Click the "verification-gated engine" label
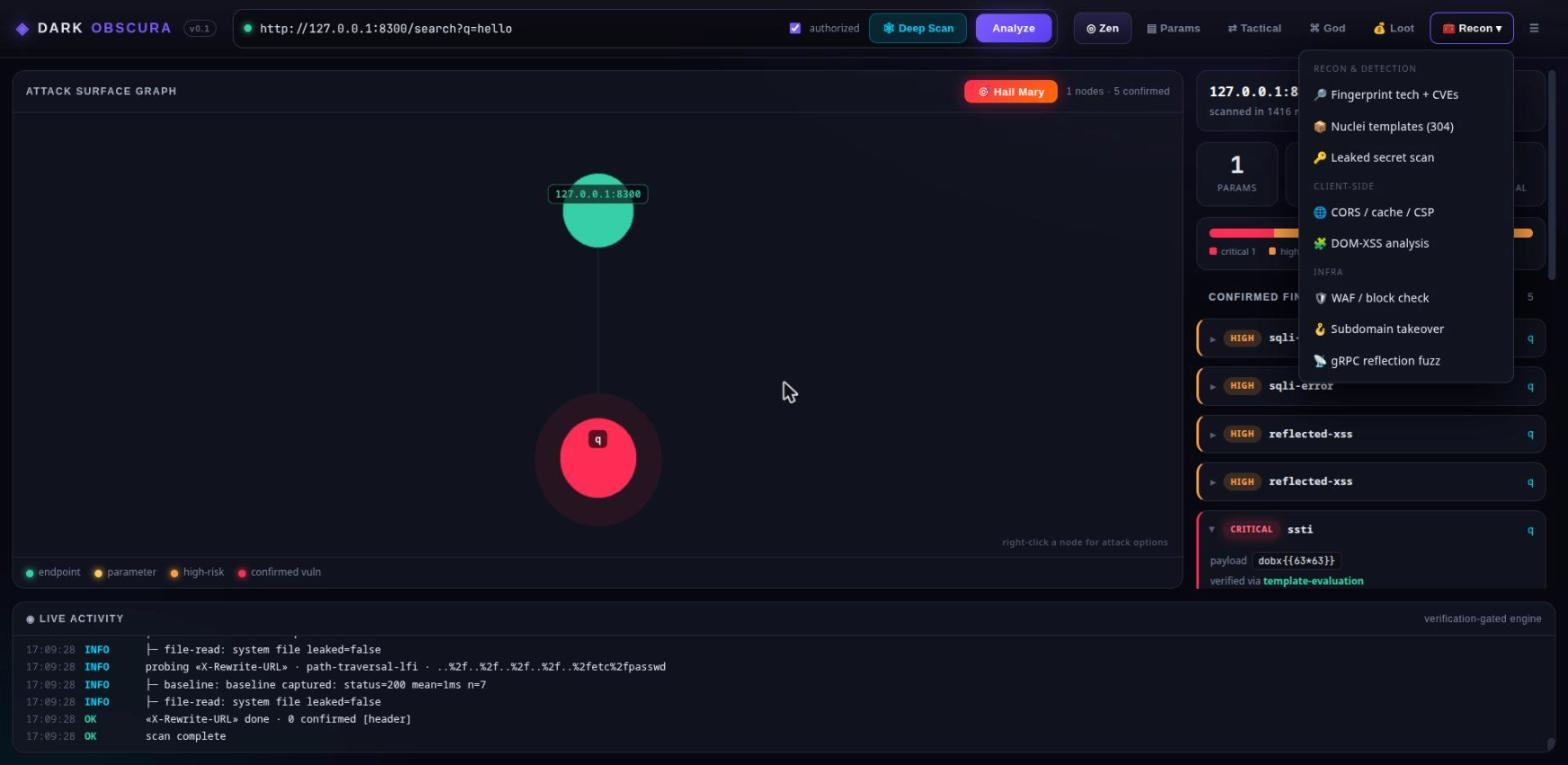The height and width of the screenshot is (765, 1568). pyautogui.click(x=1482, y=619)
